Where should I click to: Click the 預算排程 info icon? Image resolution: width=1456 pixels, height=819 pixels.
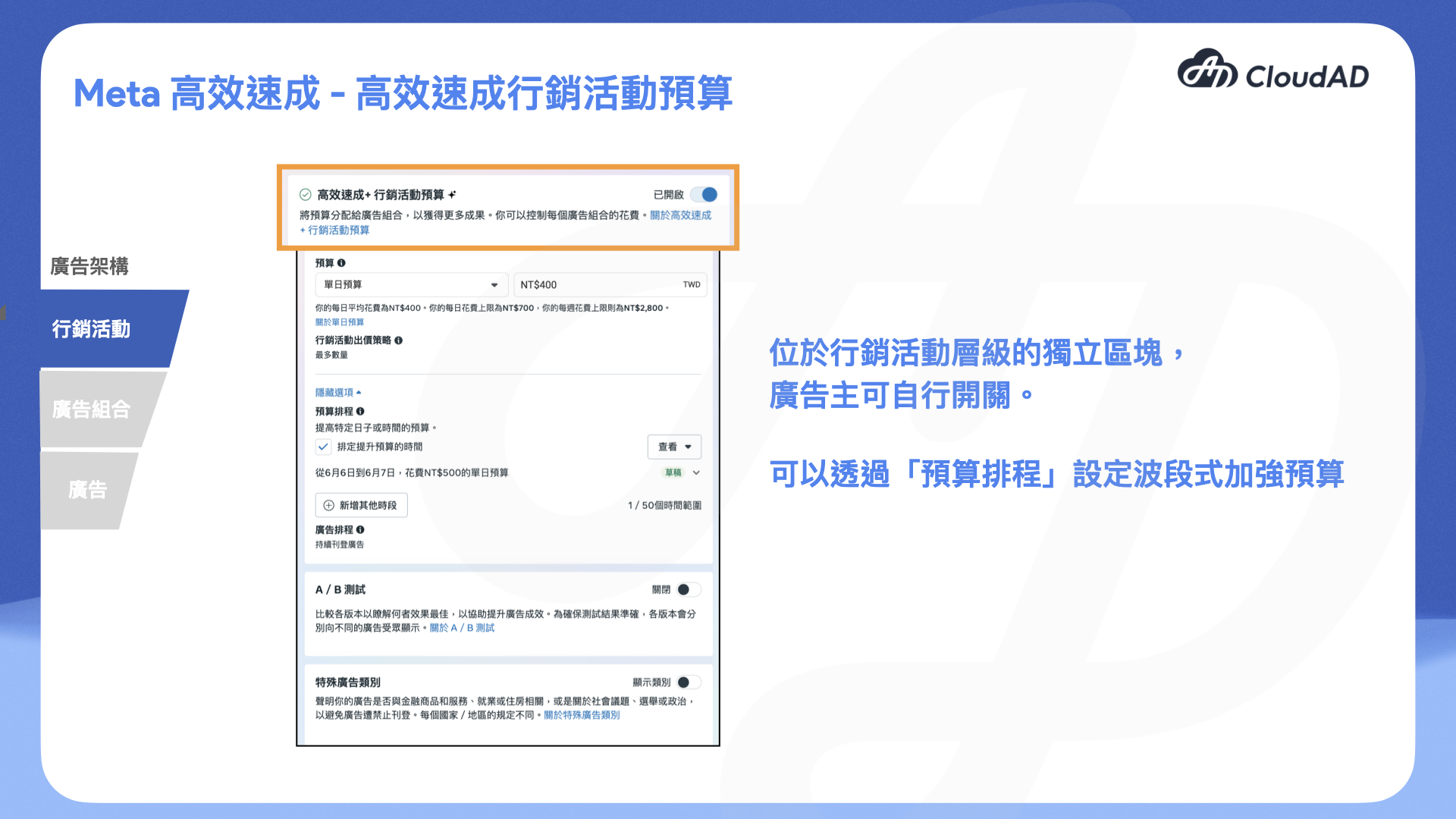pyautogui.click(x=361, y=412)
